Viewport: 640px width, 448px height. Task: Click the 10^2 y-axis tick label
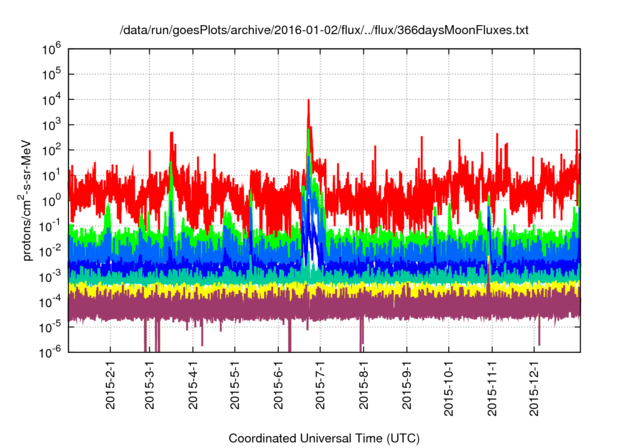pyautogui.click(x=51, y=150)
